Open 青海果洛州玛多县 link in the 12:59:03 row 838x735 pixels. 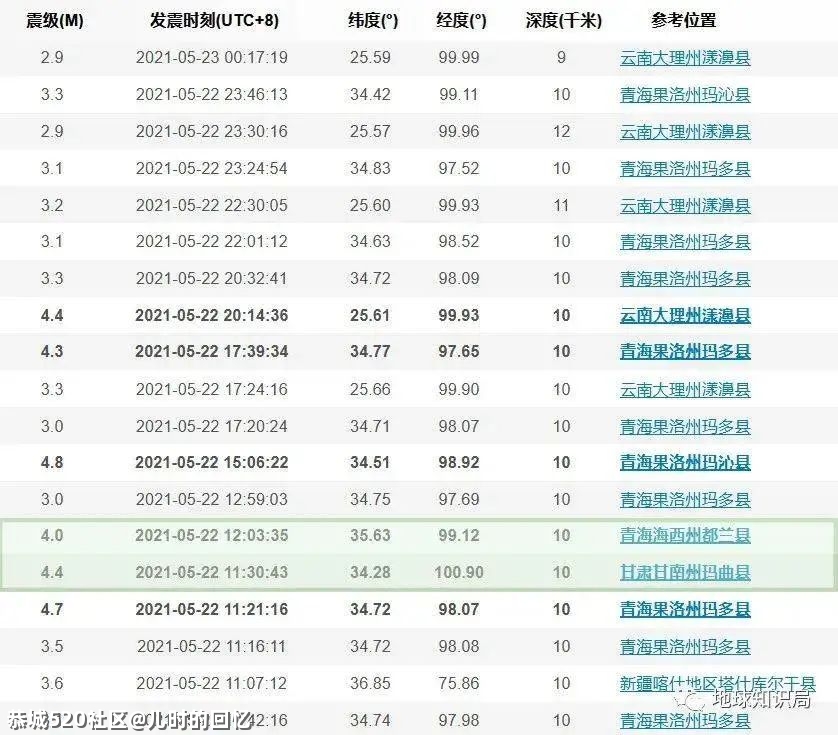click(x=685, y=499)
